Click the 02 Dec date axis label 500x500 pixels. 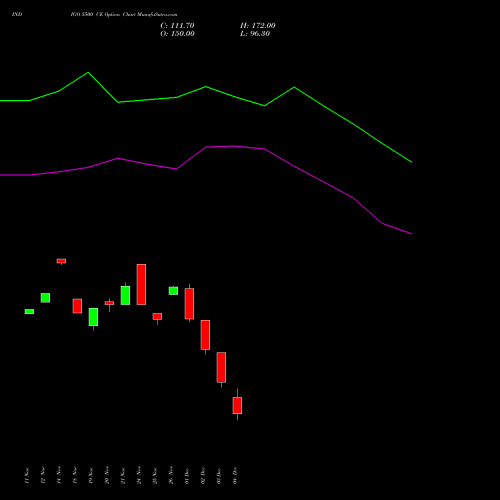pos(203,475)
